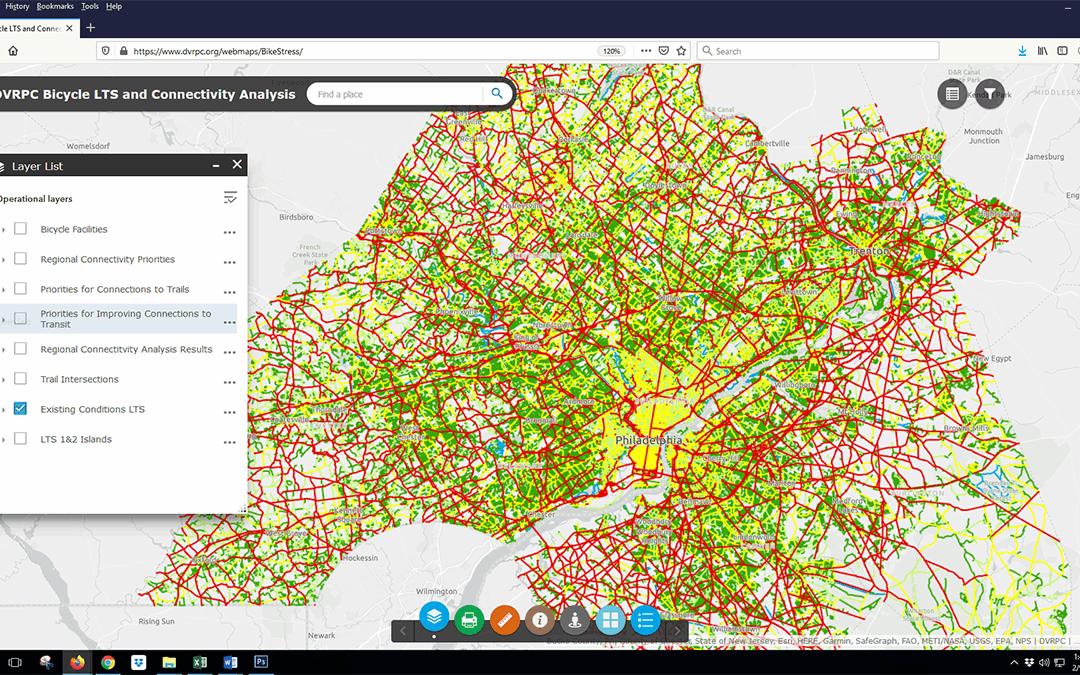Check the LTS 1&2 Islands layer
This screenshot has width=1080, height=675.
(20, 439)
